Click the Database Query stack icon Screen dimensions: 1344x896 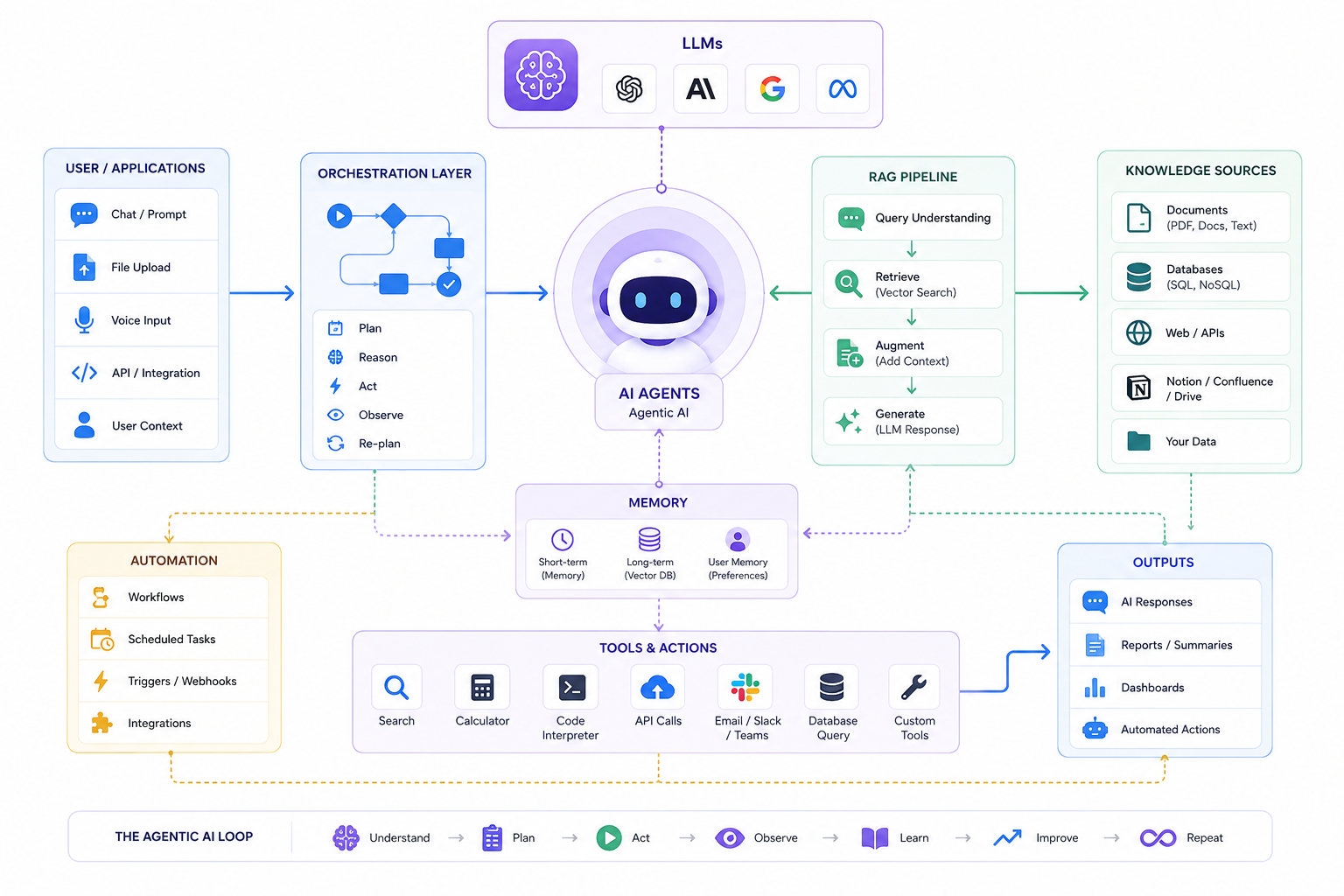832,688
